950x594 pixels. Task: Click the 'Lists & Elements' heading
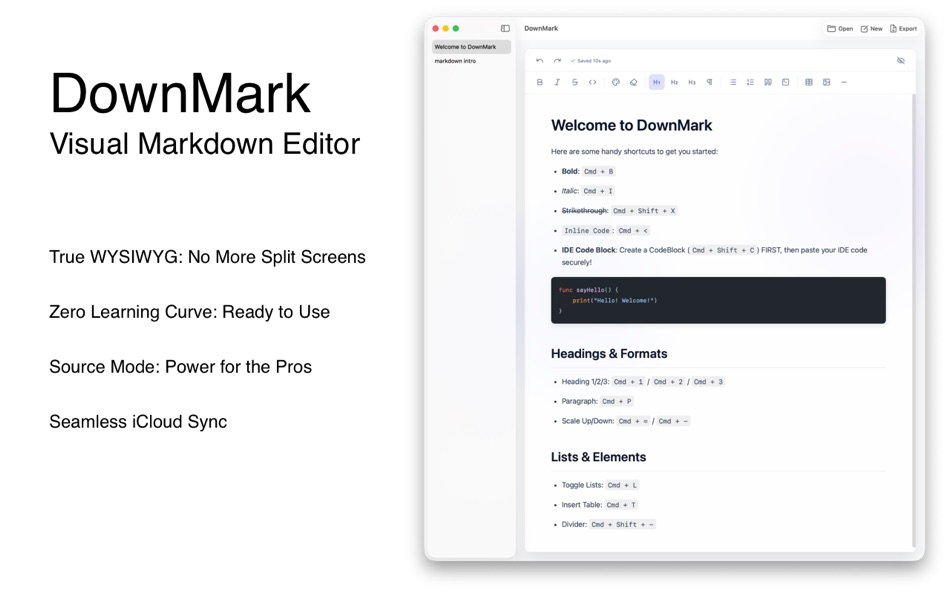(598, 457)
